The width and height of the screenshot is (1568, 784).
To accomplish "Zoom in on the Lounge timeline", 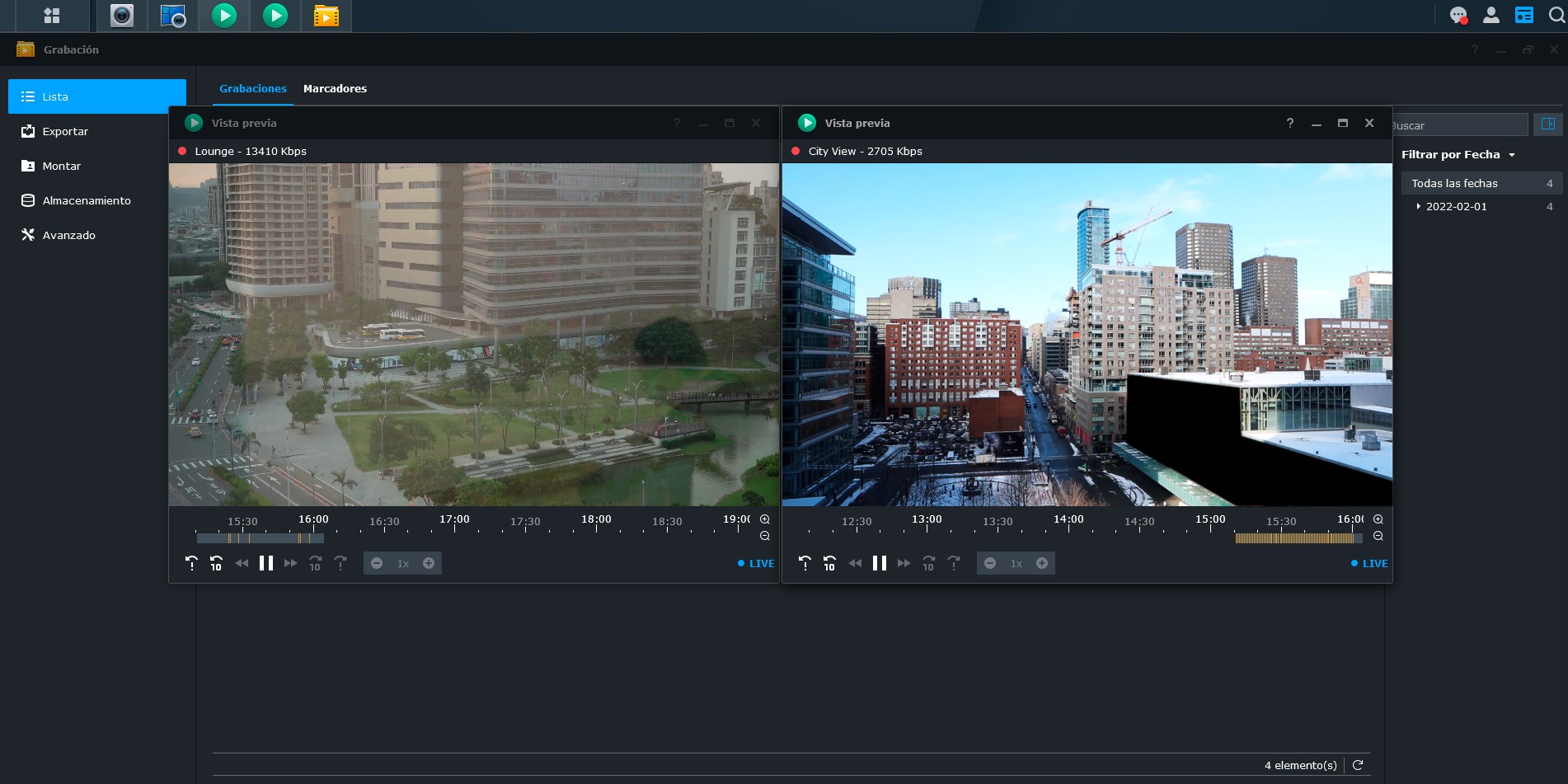I will (765, 519).
